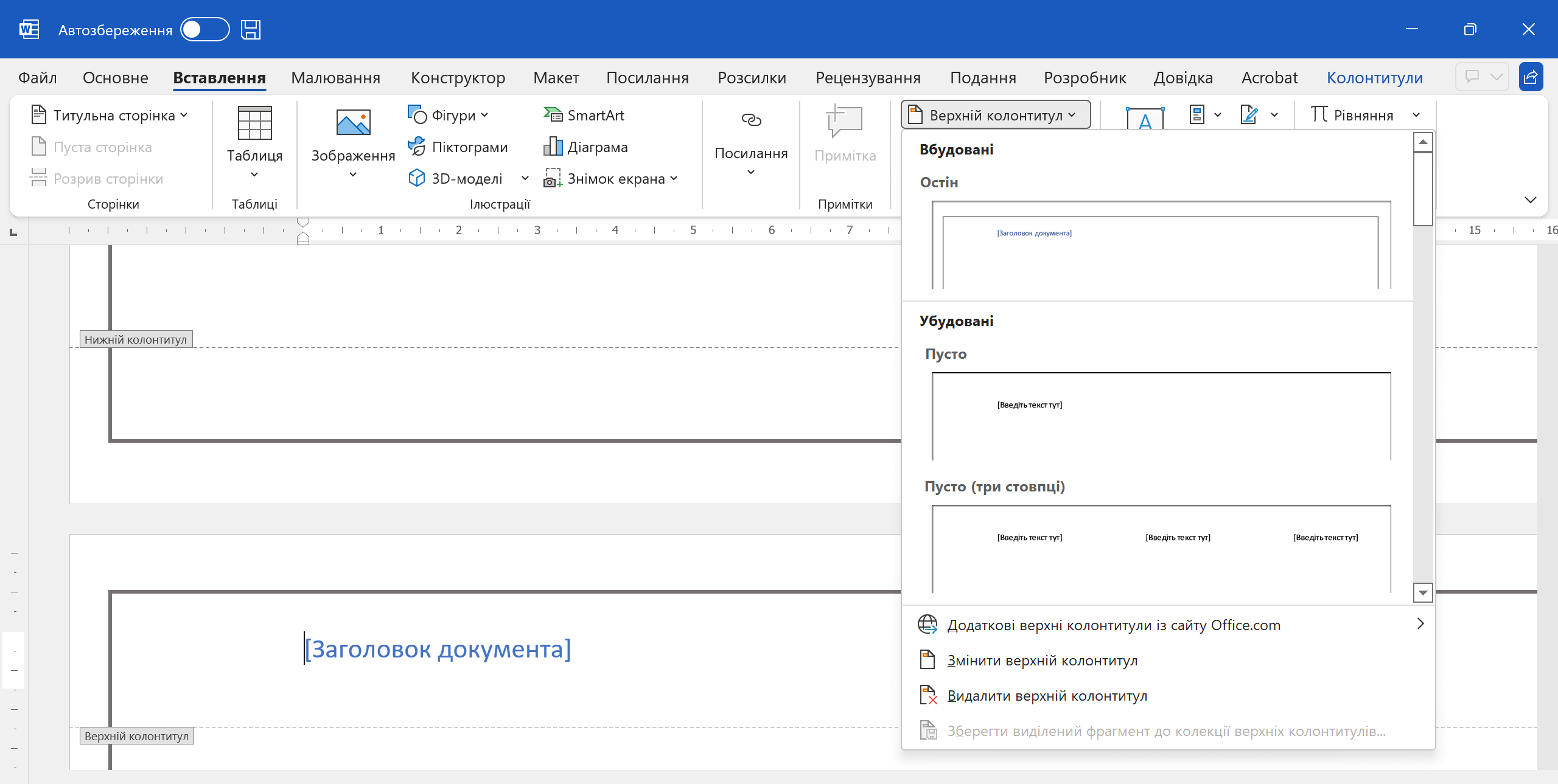The width and height of the screenshot is (1558, 784).
Task: Toggle the AutoSave switch
Action: 204,29
